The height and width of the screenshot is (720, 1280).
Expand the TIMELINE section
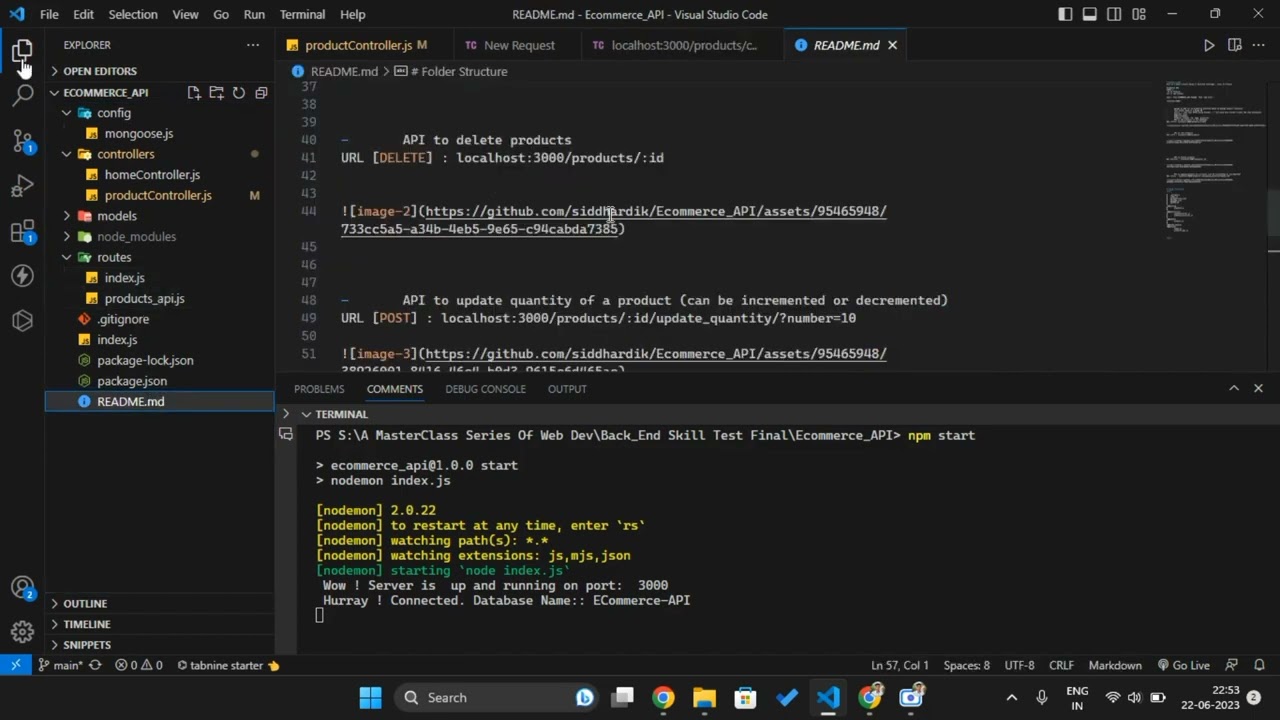(x=86, y=624)
